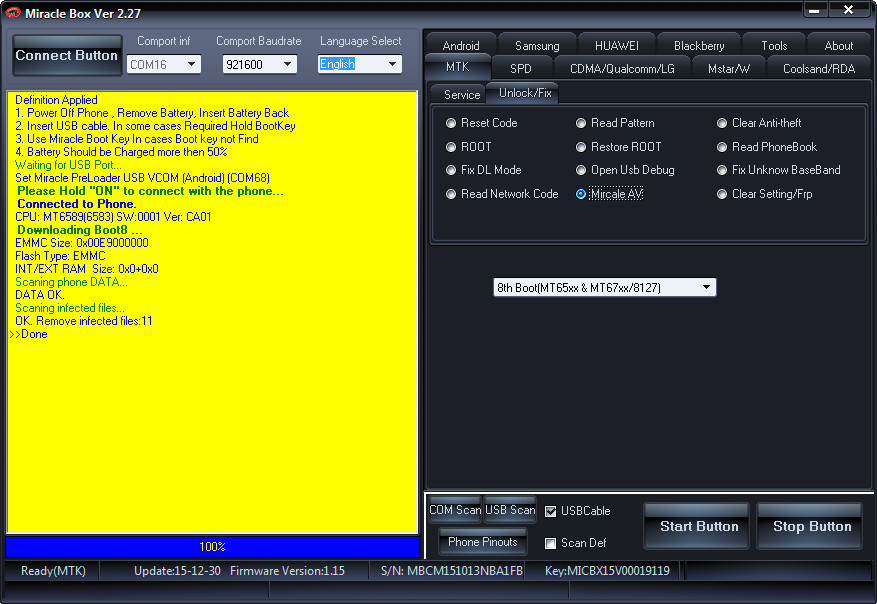Click the S/N status bar entry

tap(451, 570)
